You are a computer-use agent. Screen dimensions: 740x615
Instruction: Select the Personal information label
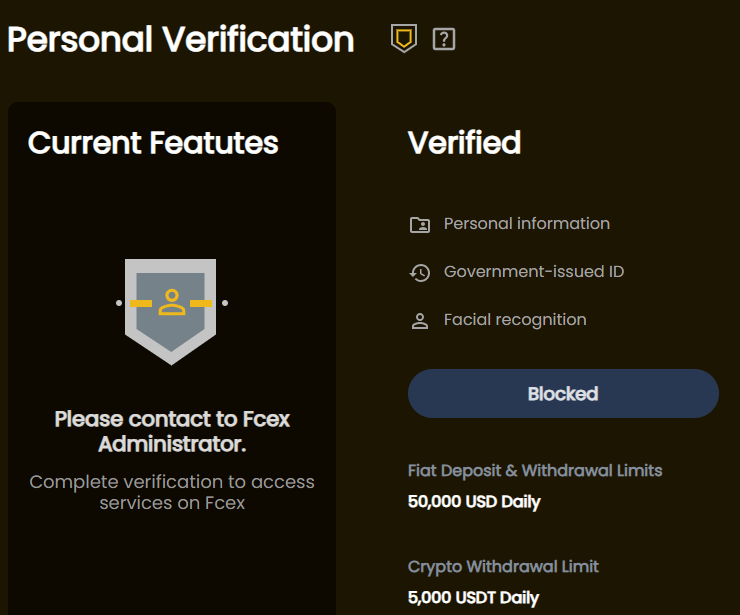click(527, 224)
